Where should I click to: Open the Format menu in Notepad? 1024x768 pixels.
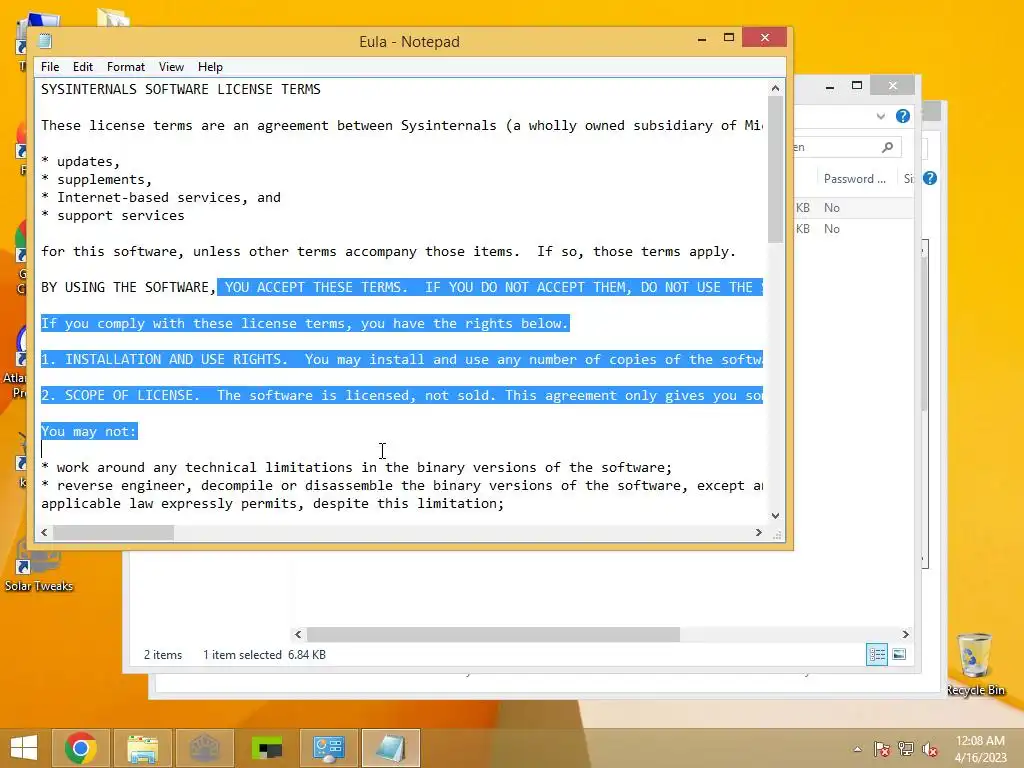click(x=125, y=67)
